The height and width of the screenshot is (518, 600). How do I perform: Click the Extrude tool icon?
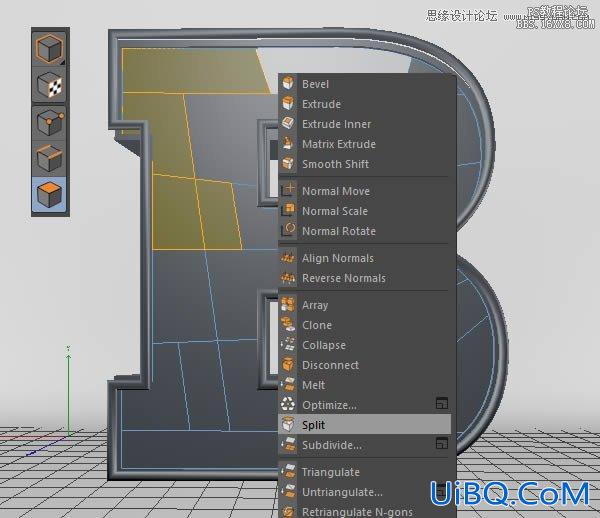click(288, 103)
